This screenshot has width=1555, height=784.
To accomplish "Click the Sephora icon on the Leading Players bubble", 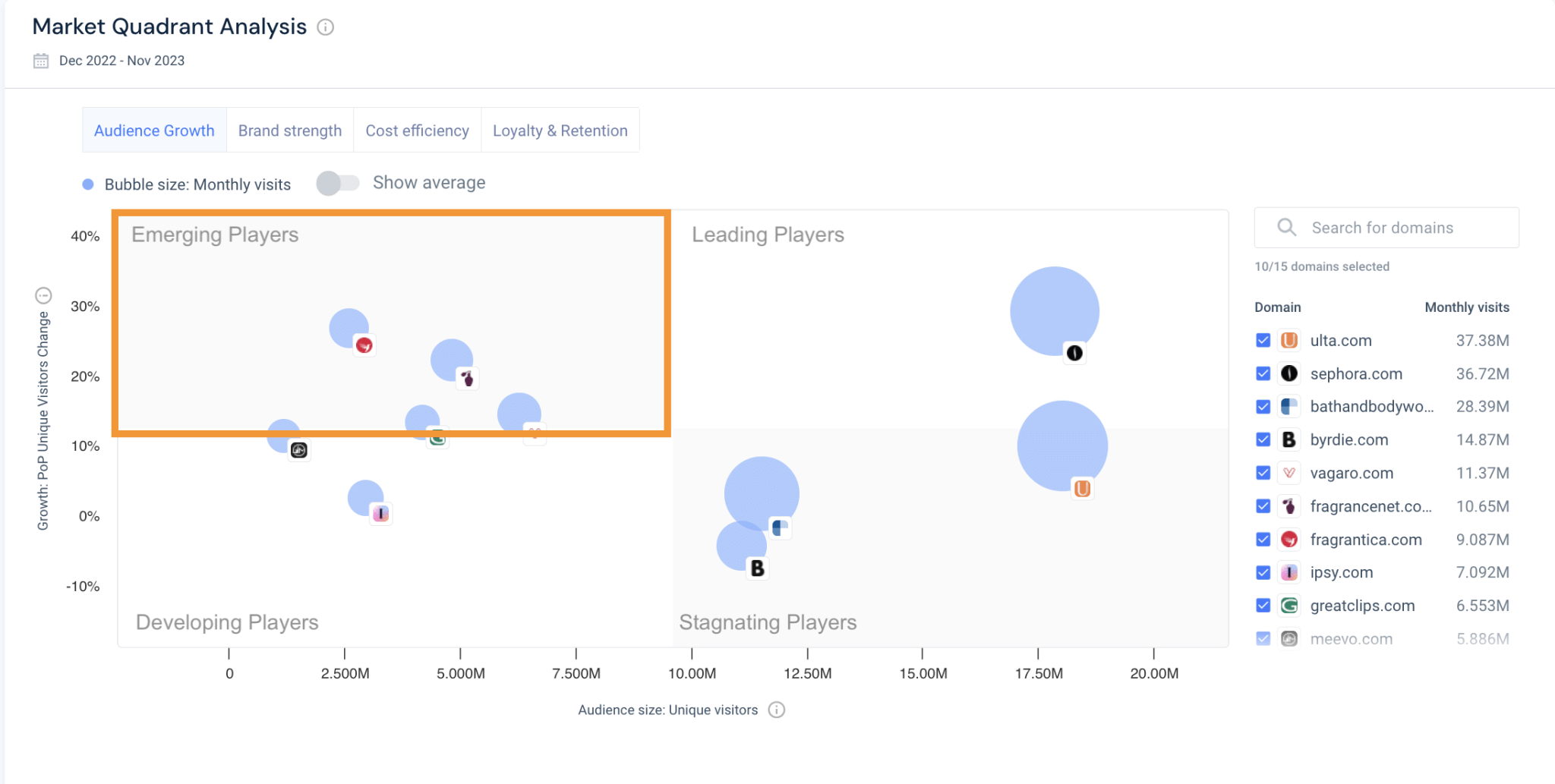I will (1074, 353).
